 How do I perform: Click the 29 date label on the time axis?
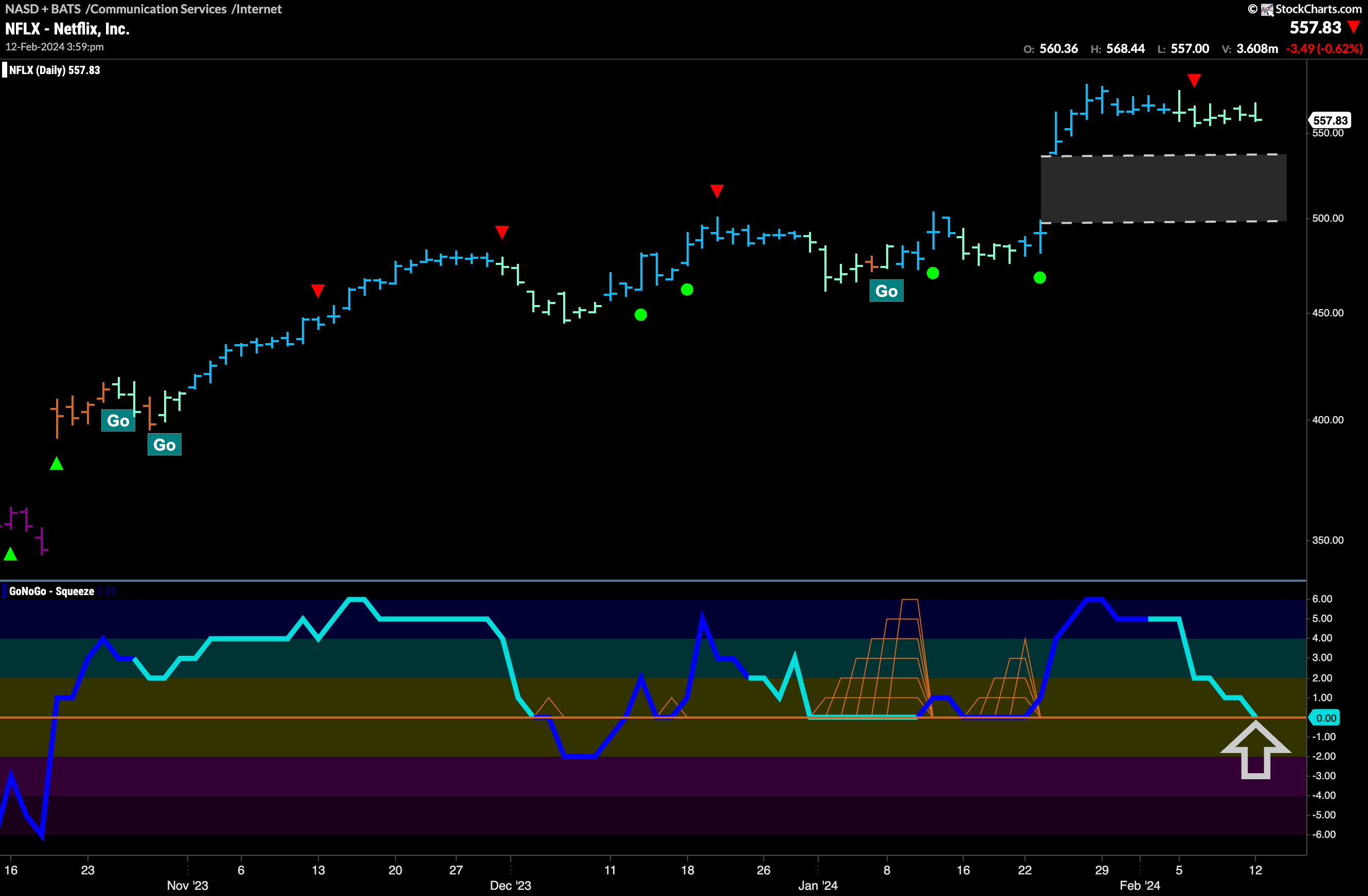(1101, 870)
